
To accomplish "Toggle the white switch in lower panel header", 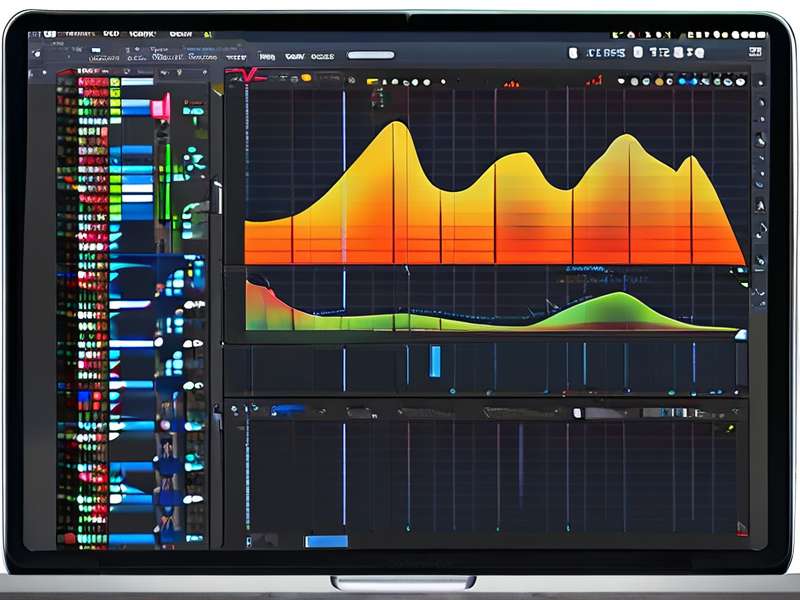I will [x=577, y=413].
